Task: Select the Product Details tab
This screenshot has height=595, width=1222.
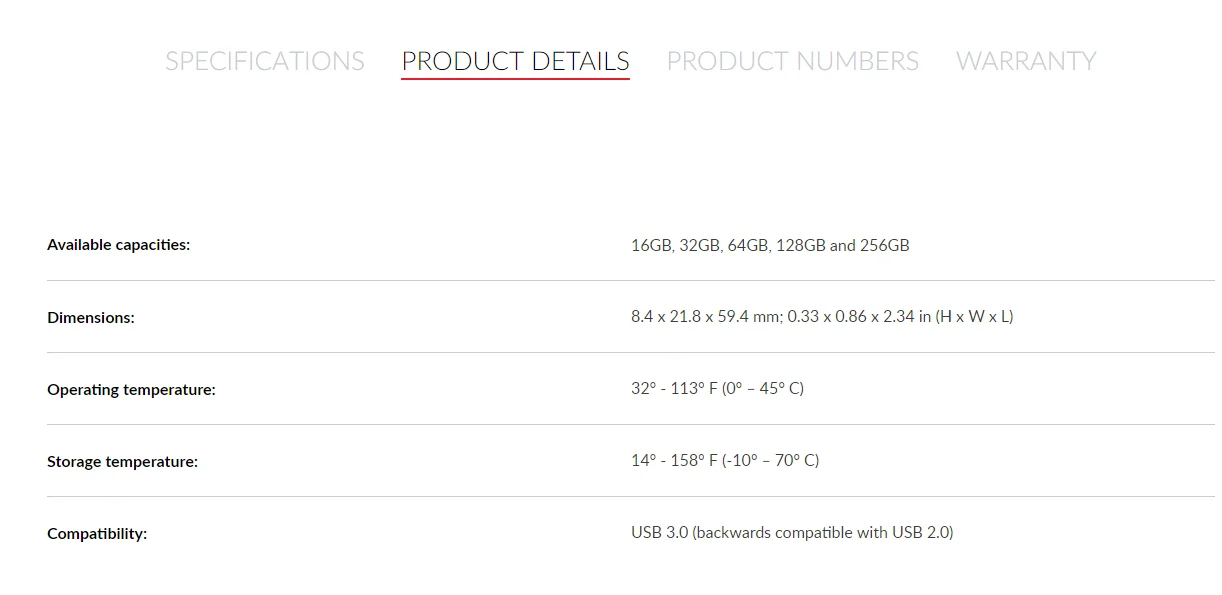Action: (x=515, y=61)
